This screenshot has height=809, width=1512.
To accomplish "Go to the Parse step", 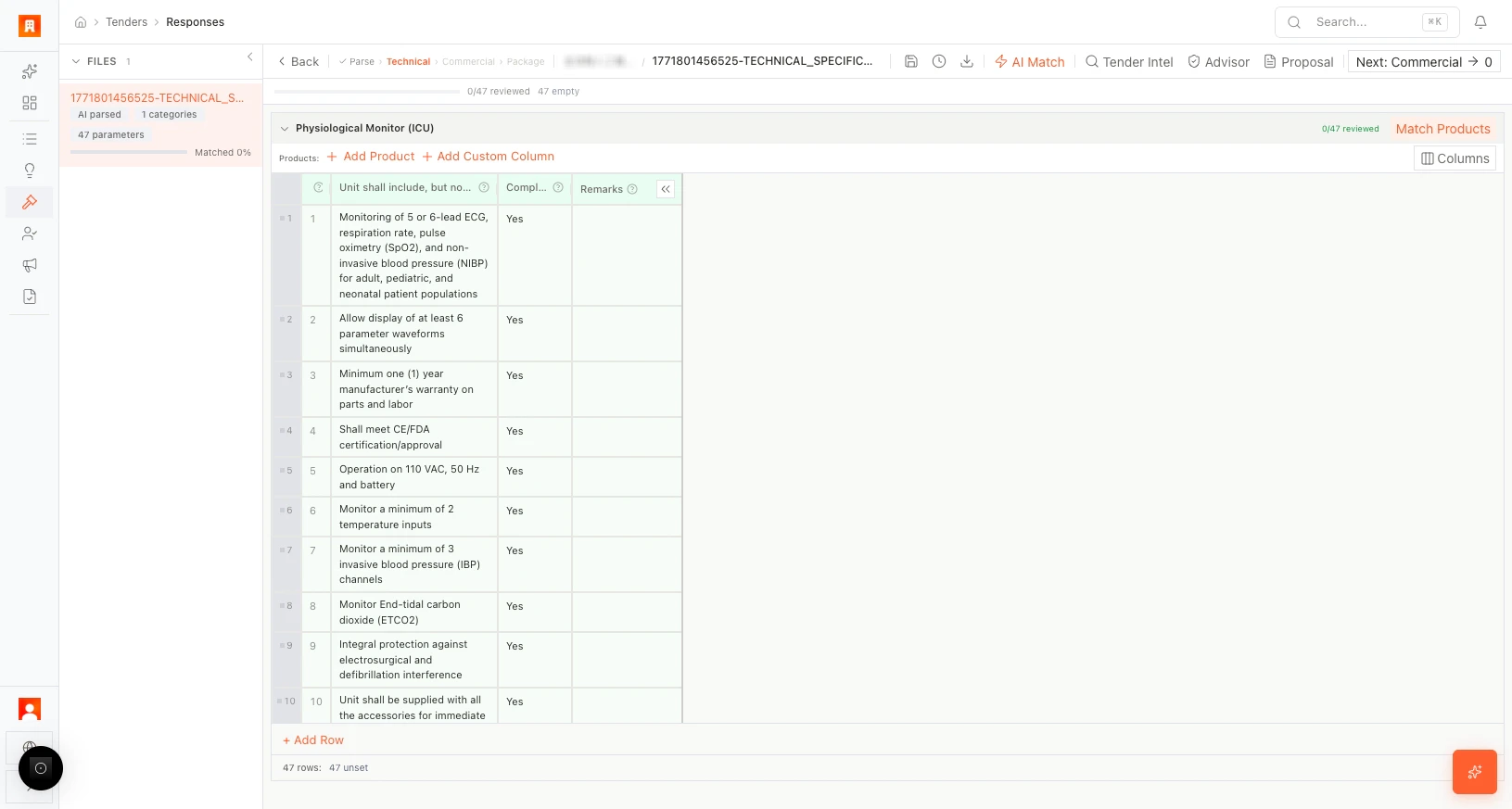I will (357, 62).
